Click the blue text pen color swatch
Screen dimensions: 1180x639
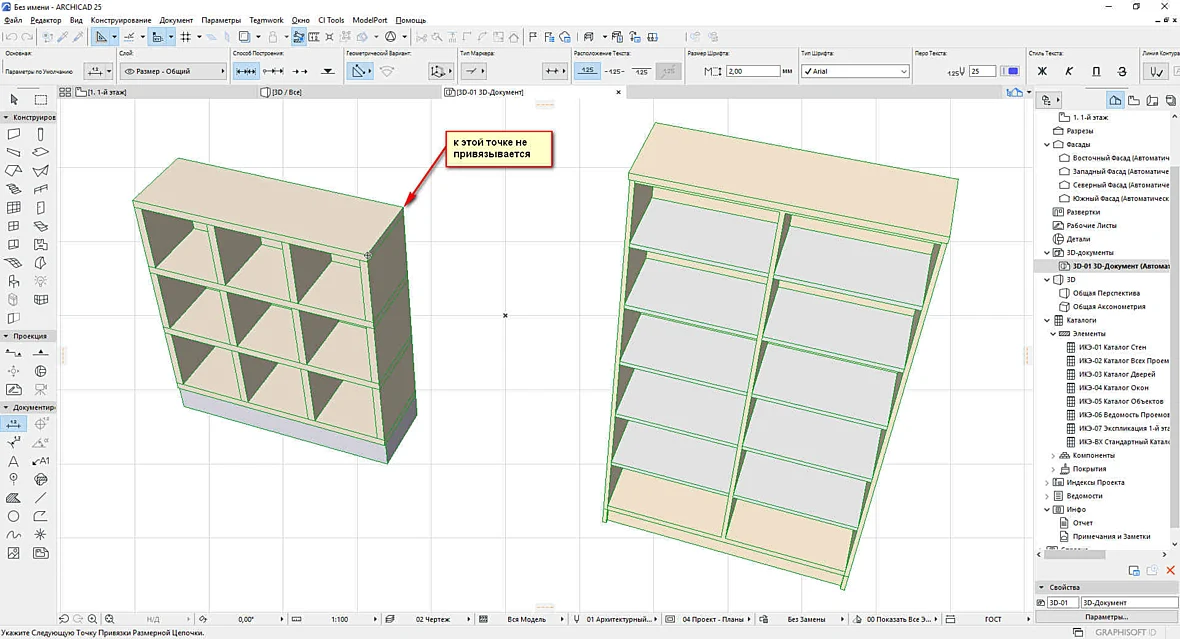[1013, 72]
